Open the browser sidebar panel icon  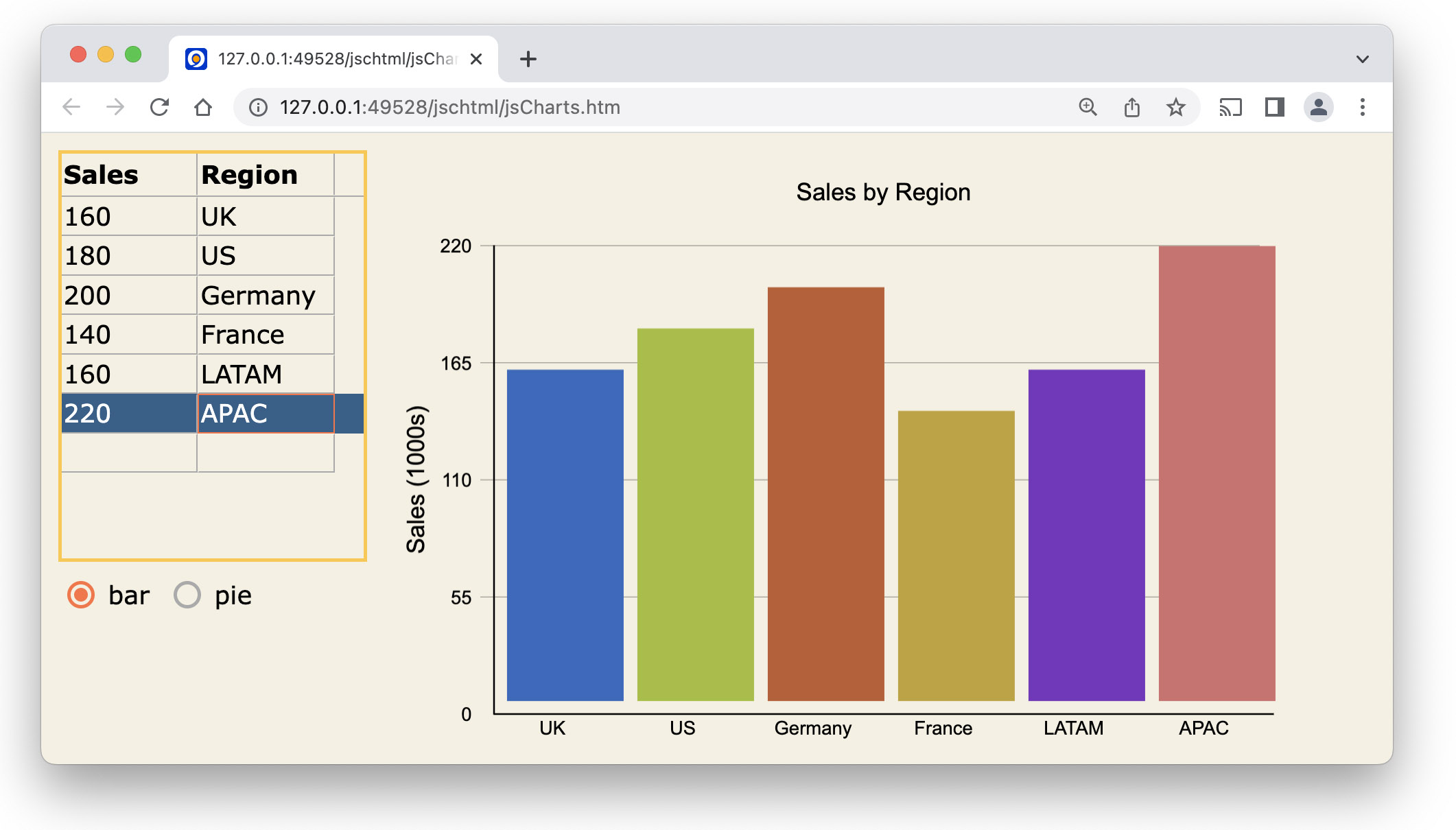pos(1273,107)
